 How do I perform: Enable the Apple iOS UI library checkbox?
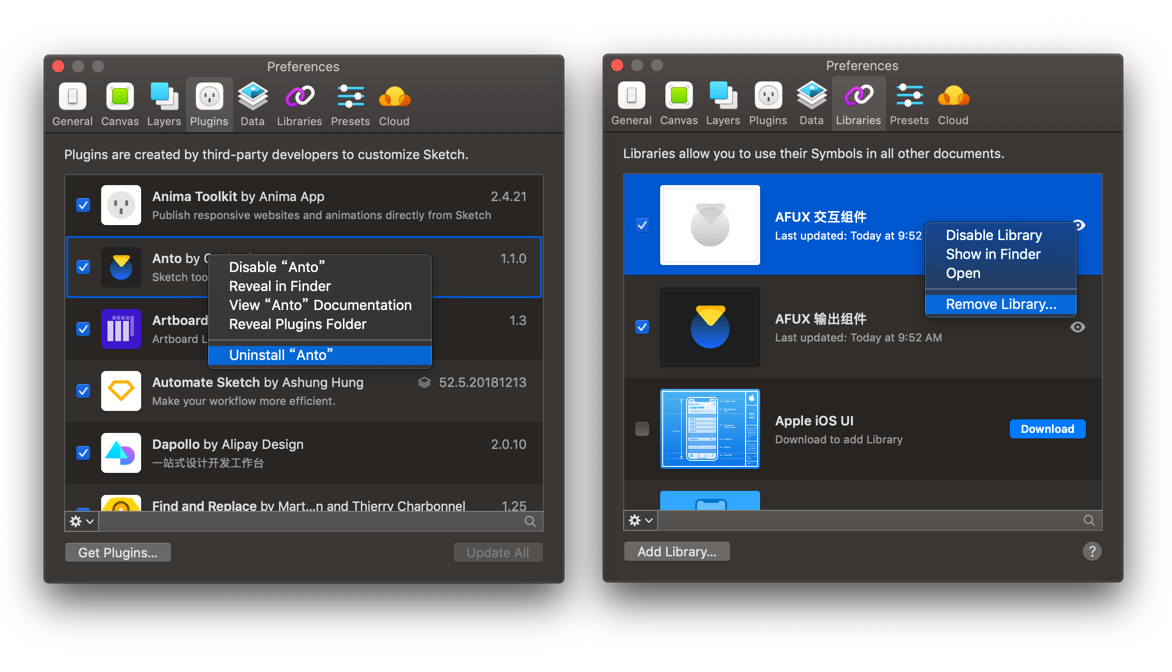[642, 429]
